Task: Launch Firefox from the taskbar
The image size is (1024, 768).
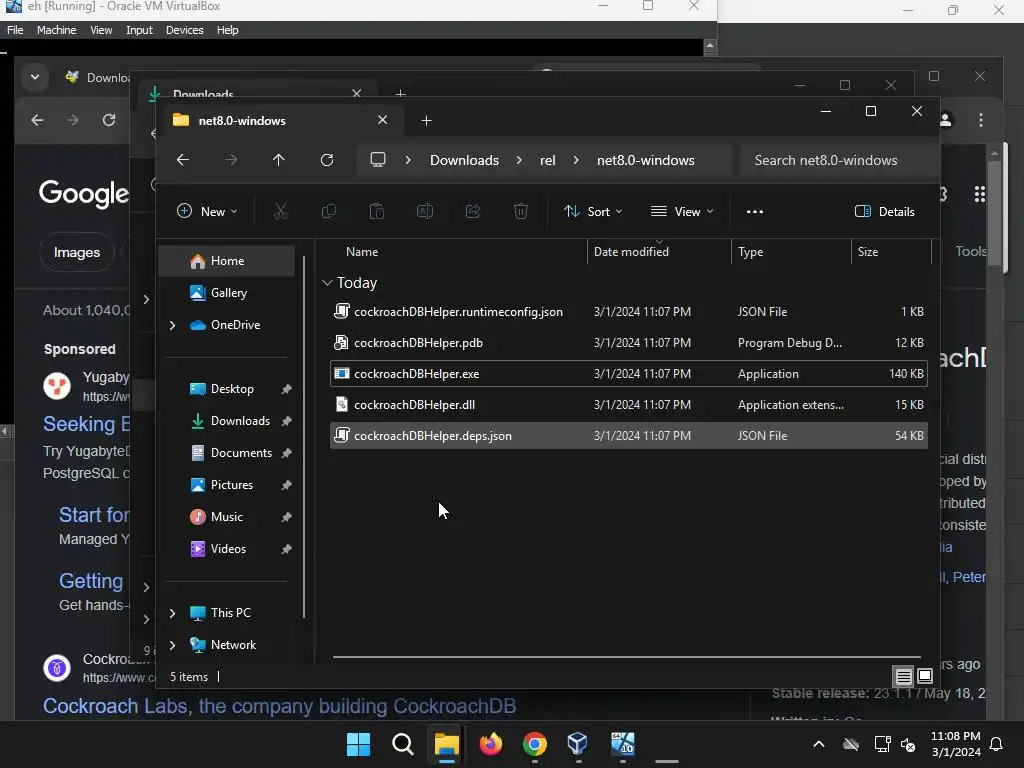Action: [490, 744]
